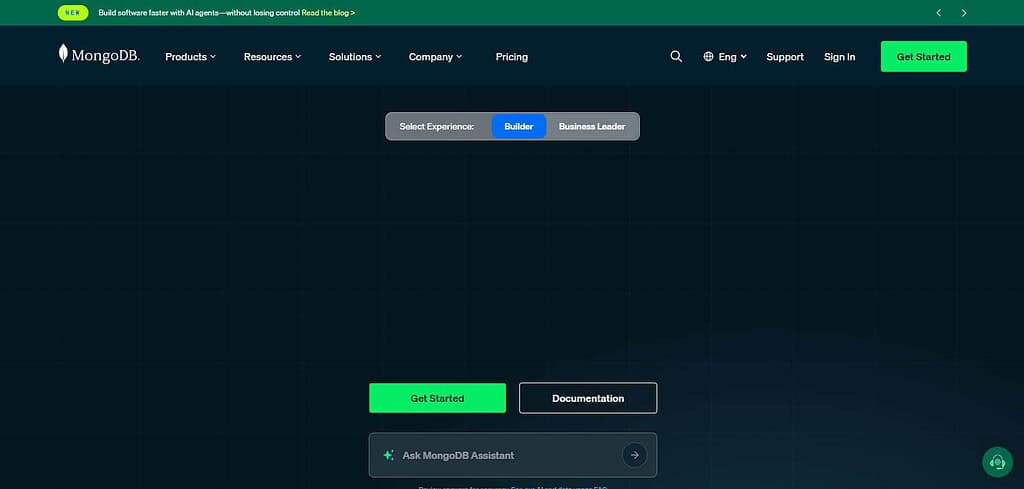Click Sign In
Image resolution: width=1024 pixels, height=489 pixels.
coord(839,57)
